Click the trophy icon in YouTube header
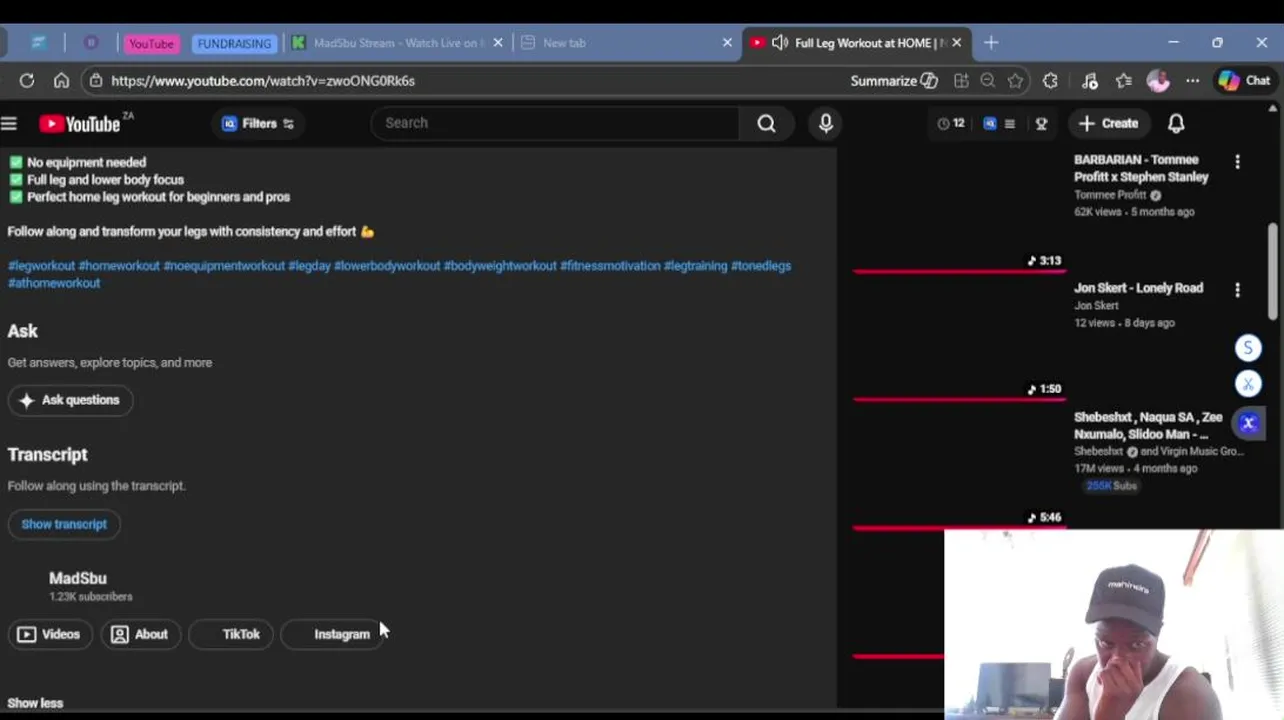The height and width of the screenshot is (720, 1284). (x=1041, y=123)
